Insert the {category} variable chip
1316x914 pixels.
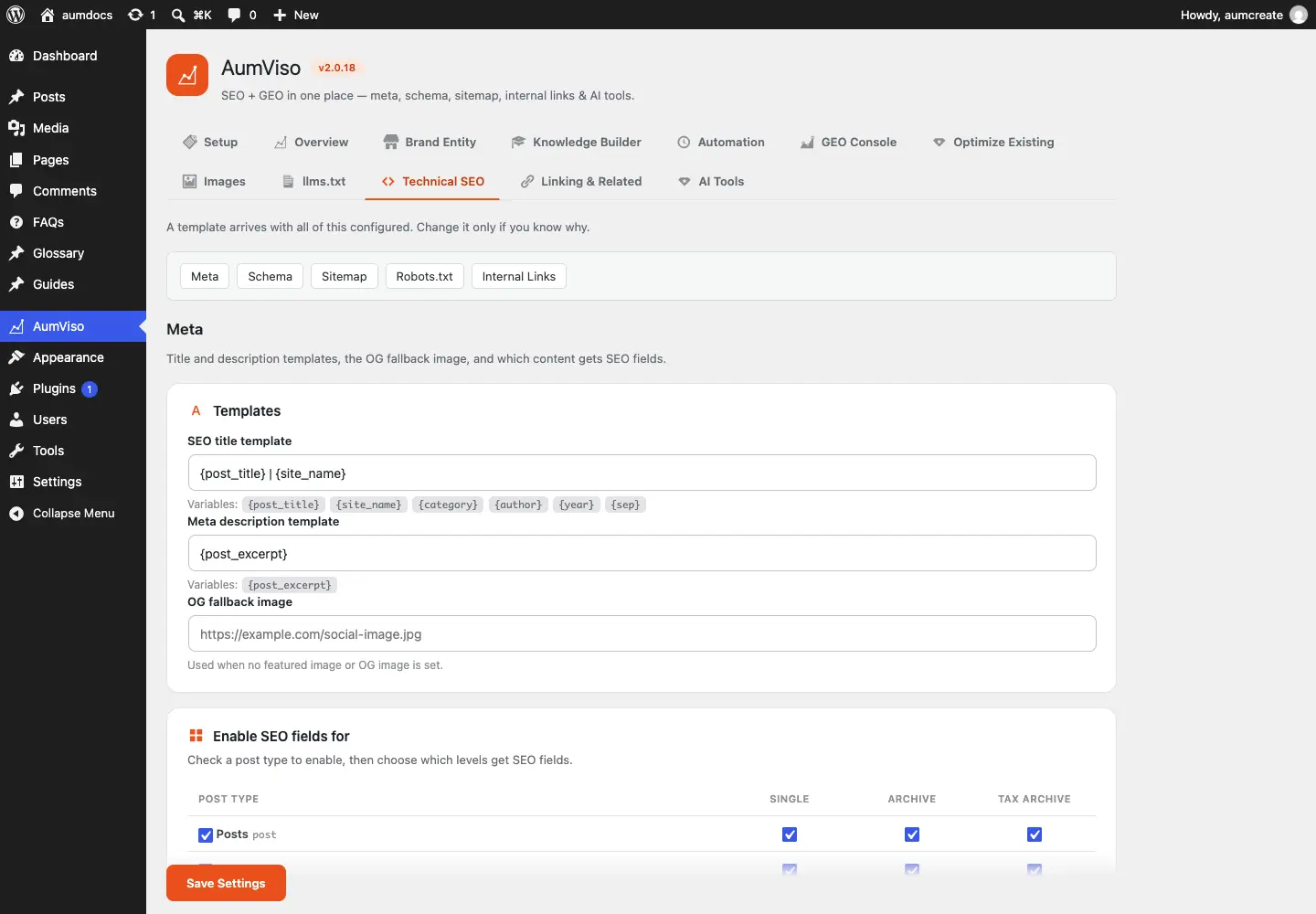point(448,505)
